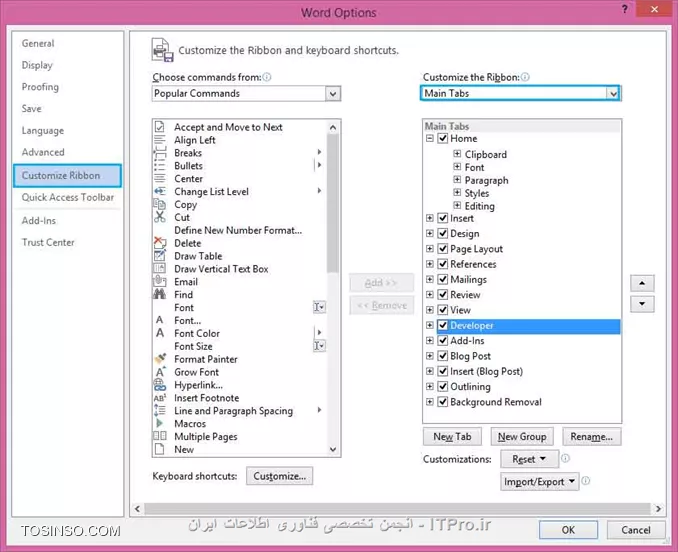Viewport: 678px width, 552px height.
Task: Move selected tab up with arrow button
Action: (642, 284)
